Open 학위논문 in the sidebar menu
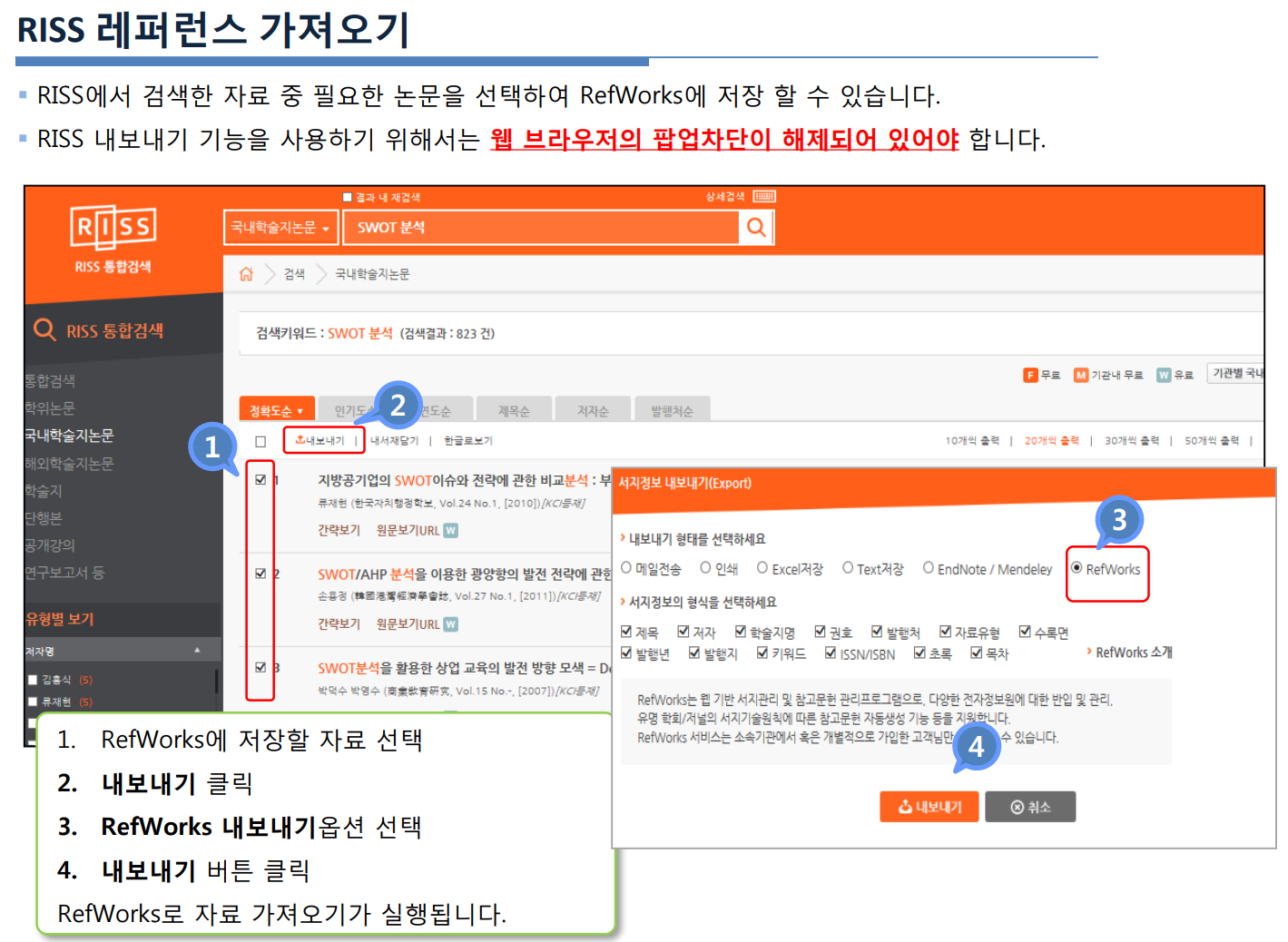 pos(50,408)
